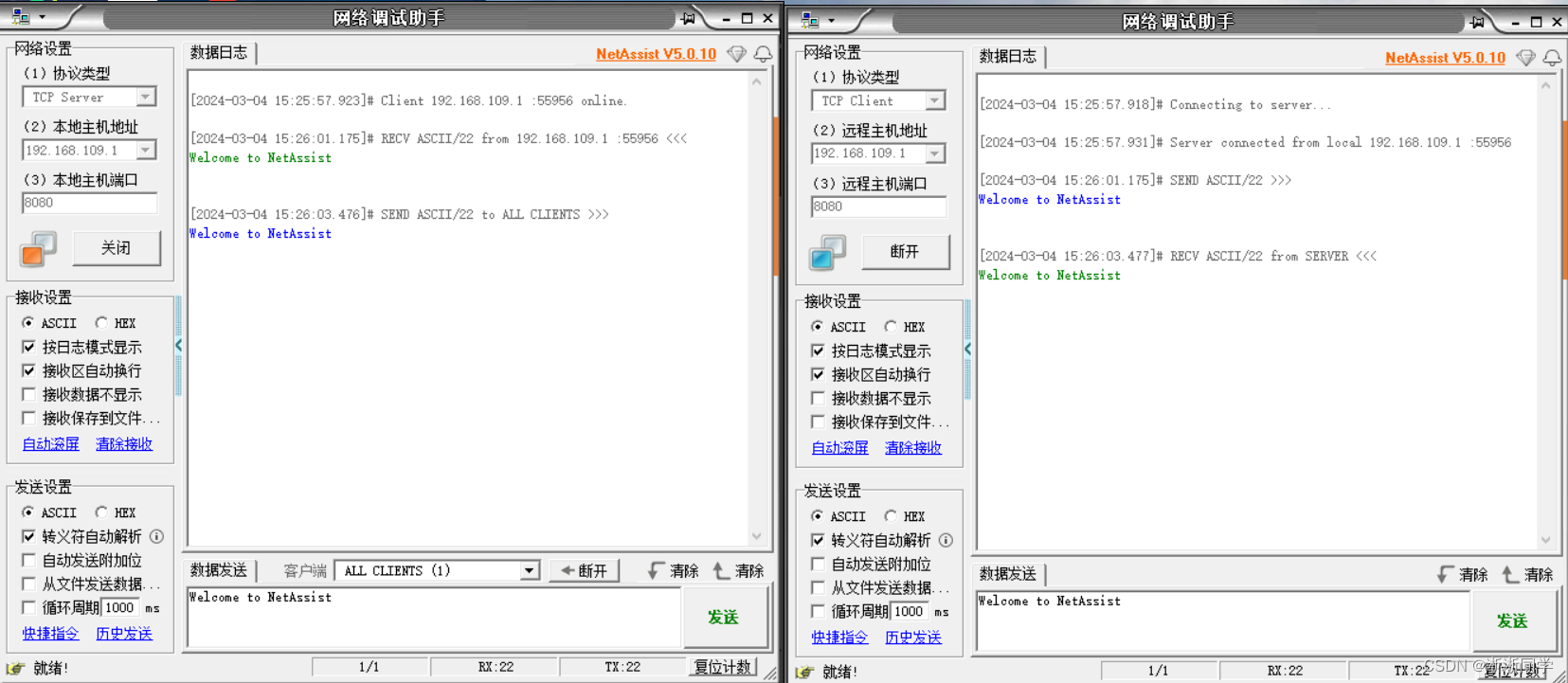Select the 数据发送 tab in server window

[219, 570]
